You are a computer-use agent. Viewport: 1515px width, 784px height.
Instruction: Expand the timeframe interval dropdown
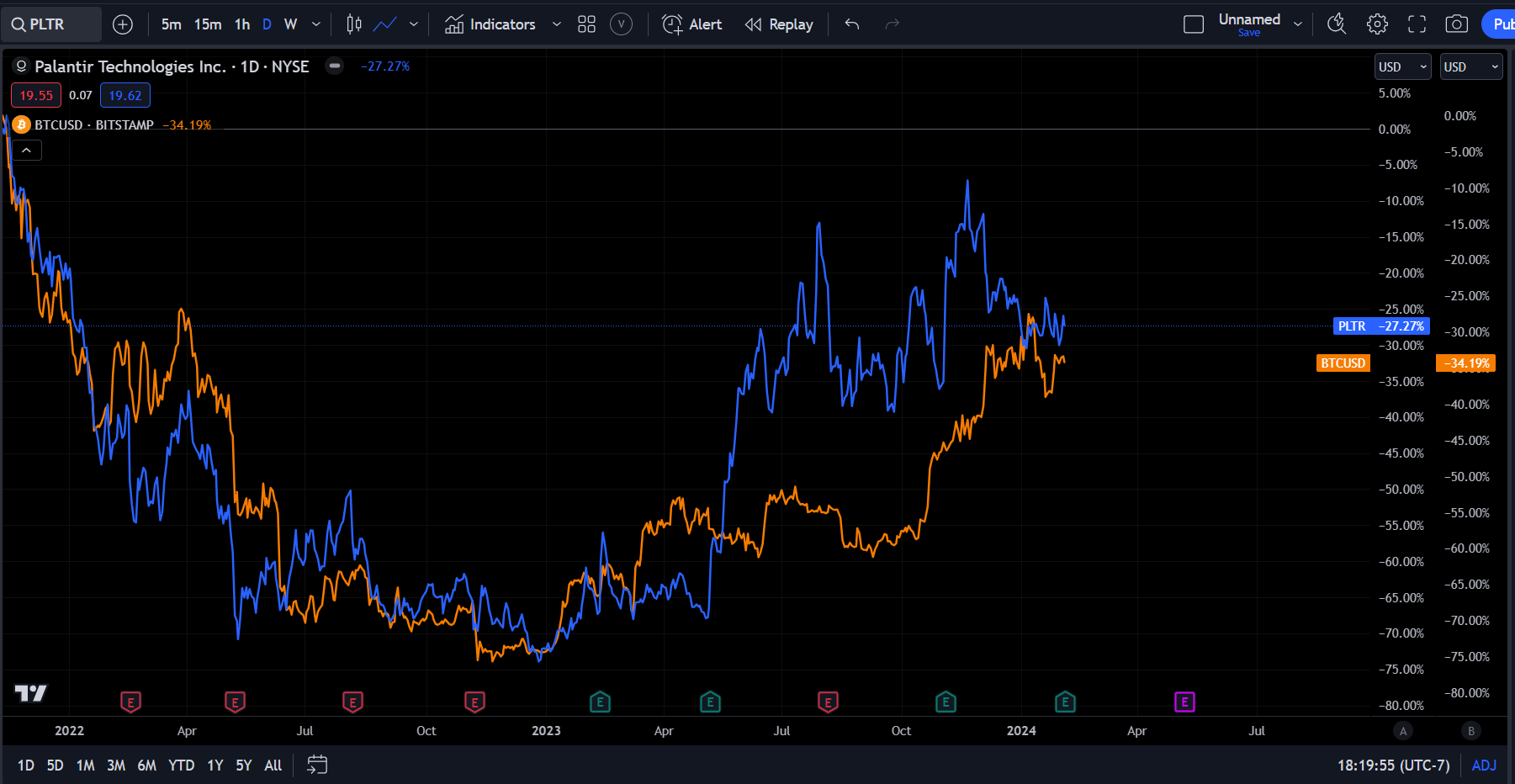(316, 24)
